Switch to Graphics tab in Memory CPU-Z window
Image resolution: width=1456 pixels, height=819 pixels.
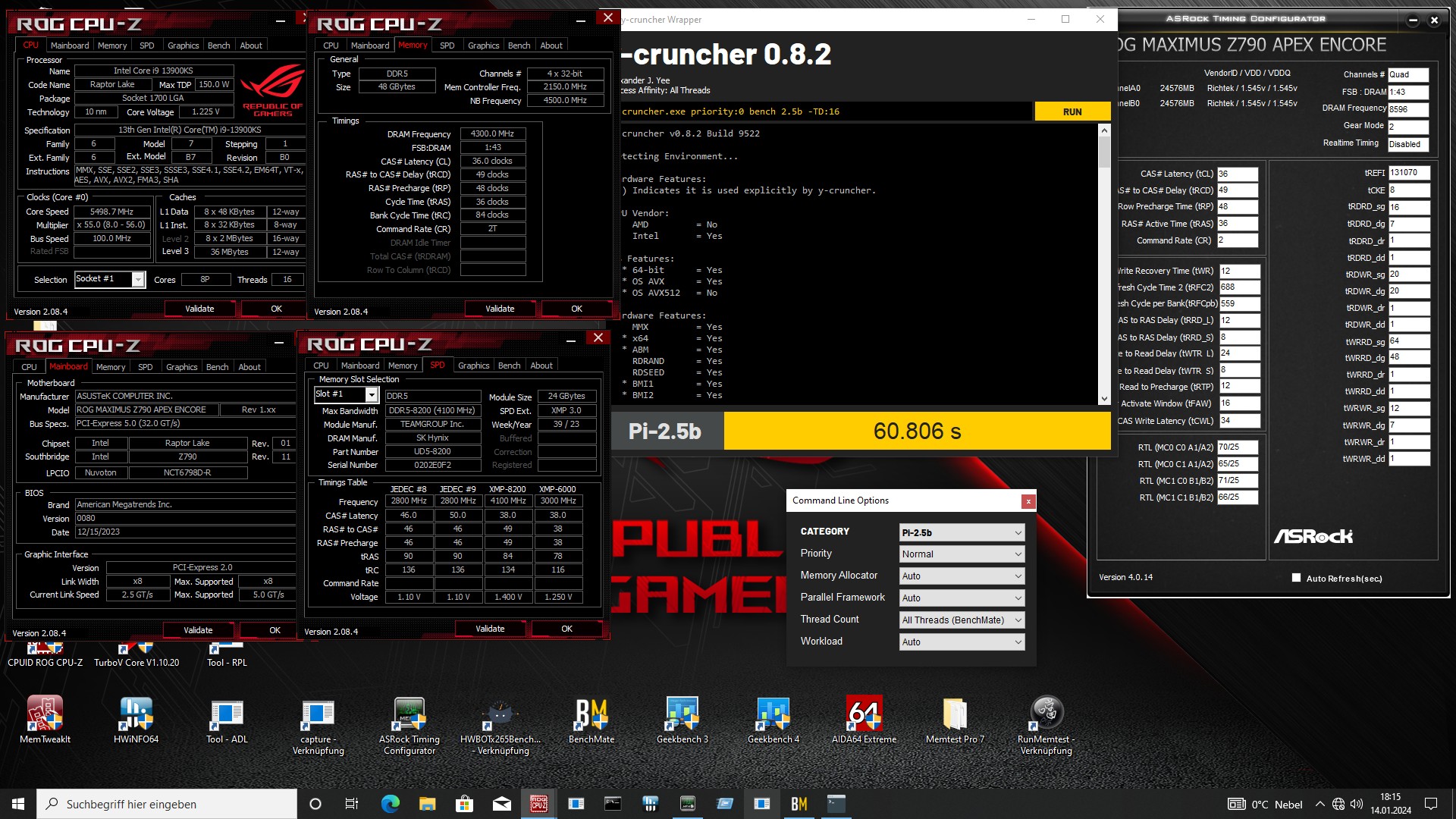coord(483,45)
